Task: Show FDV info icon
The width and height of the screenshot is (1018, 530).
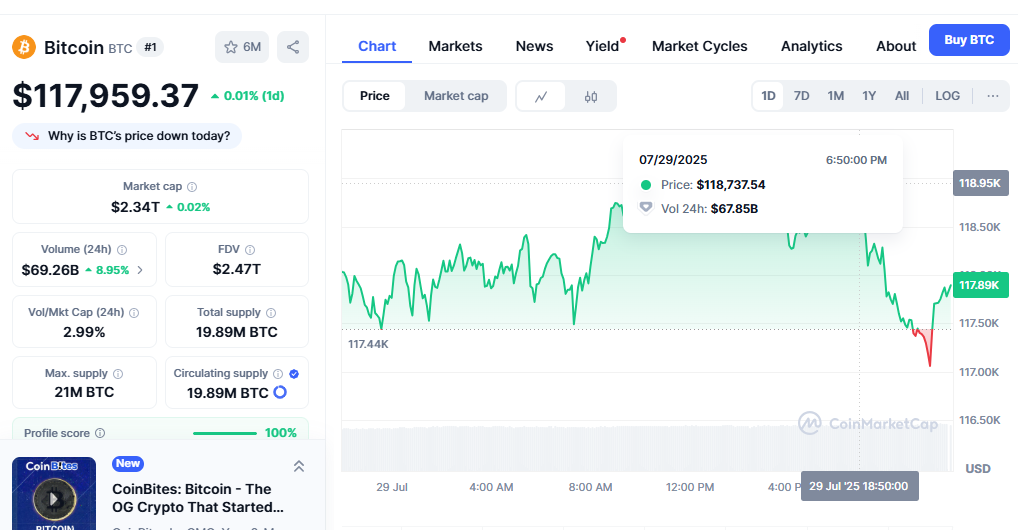Action: click(x=250, y=249)
